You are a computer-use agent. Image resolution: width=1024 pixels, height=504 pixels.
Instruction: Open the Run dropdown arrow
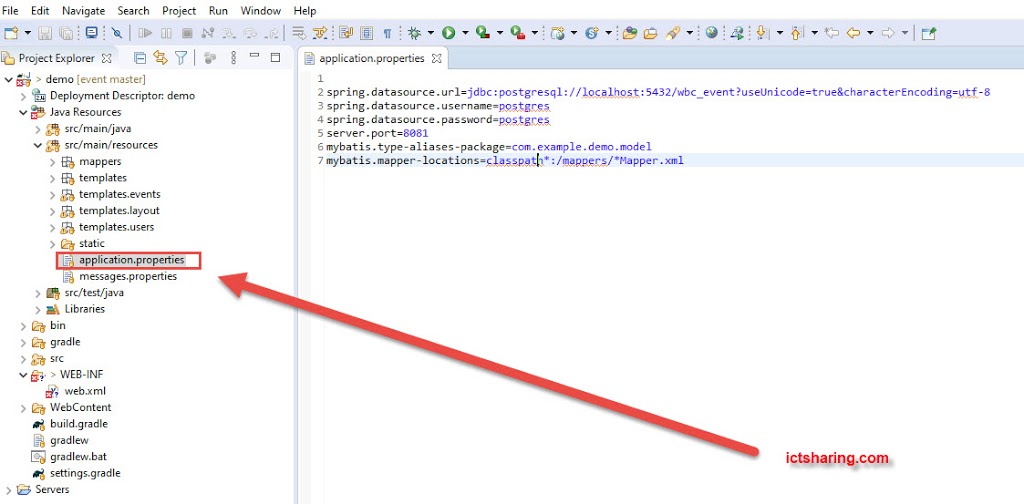[x=465, y=33]
